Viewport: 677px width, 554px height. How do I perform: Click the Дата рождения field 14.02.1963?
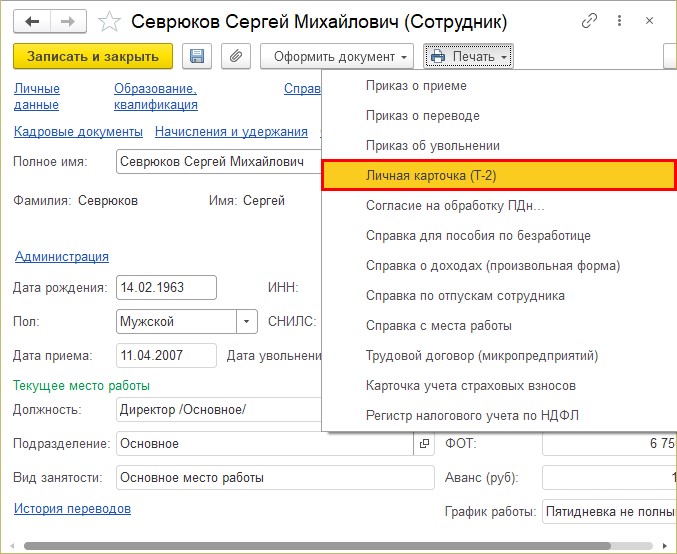[166, 288]
